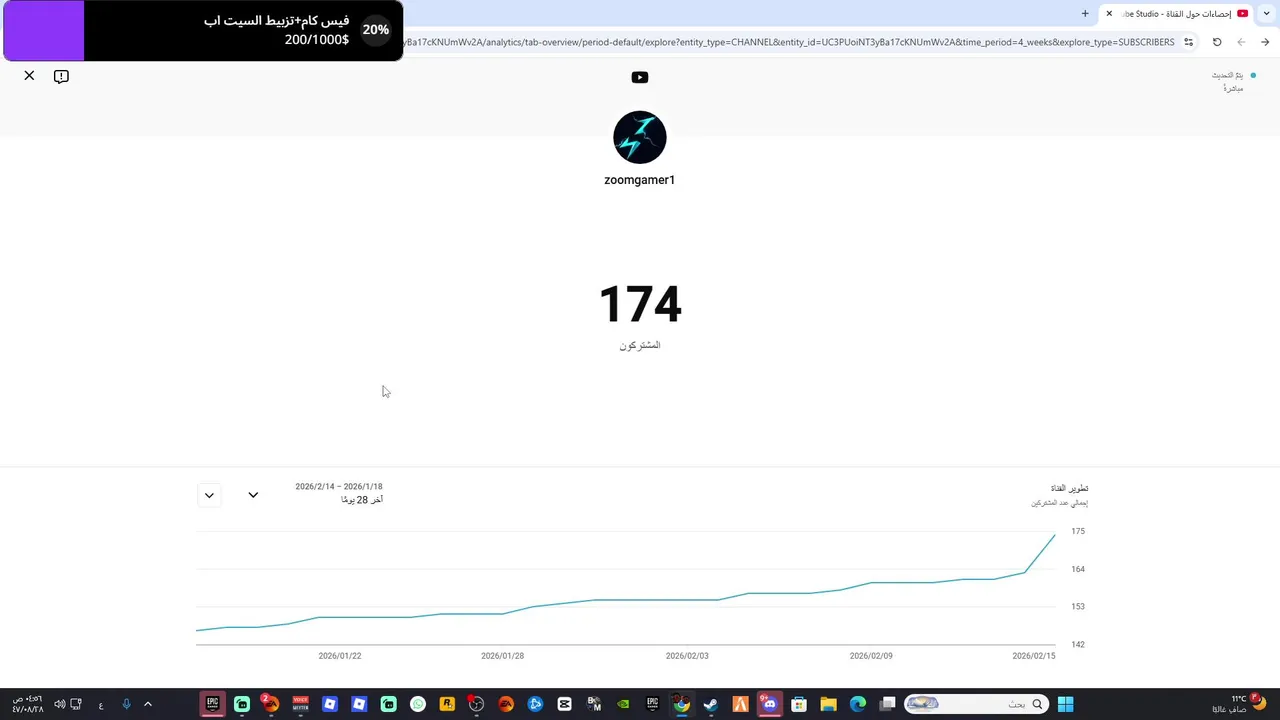This screenshot has height=720, width=1280.
Task: Click the round chevron button beside date dropdown
Action: 209,495
